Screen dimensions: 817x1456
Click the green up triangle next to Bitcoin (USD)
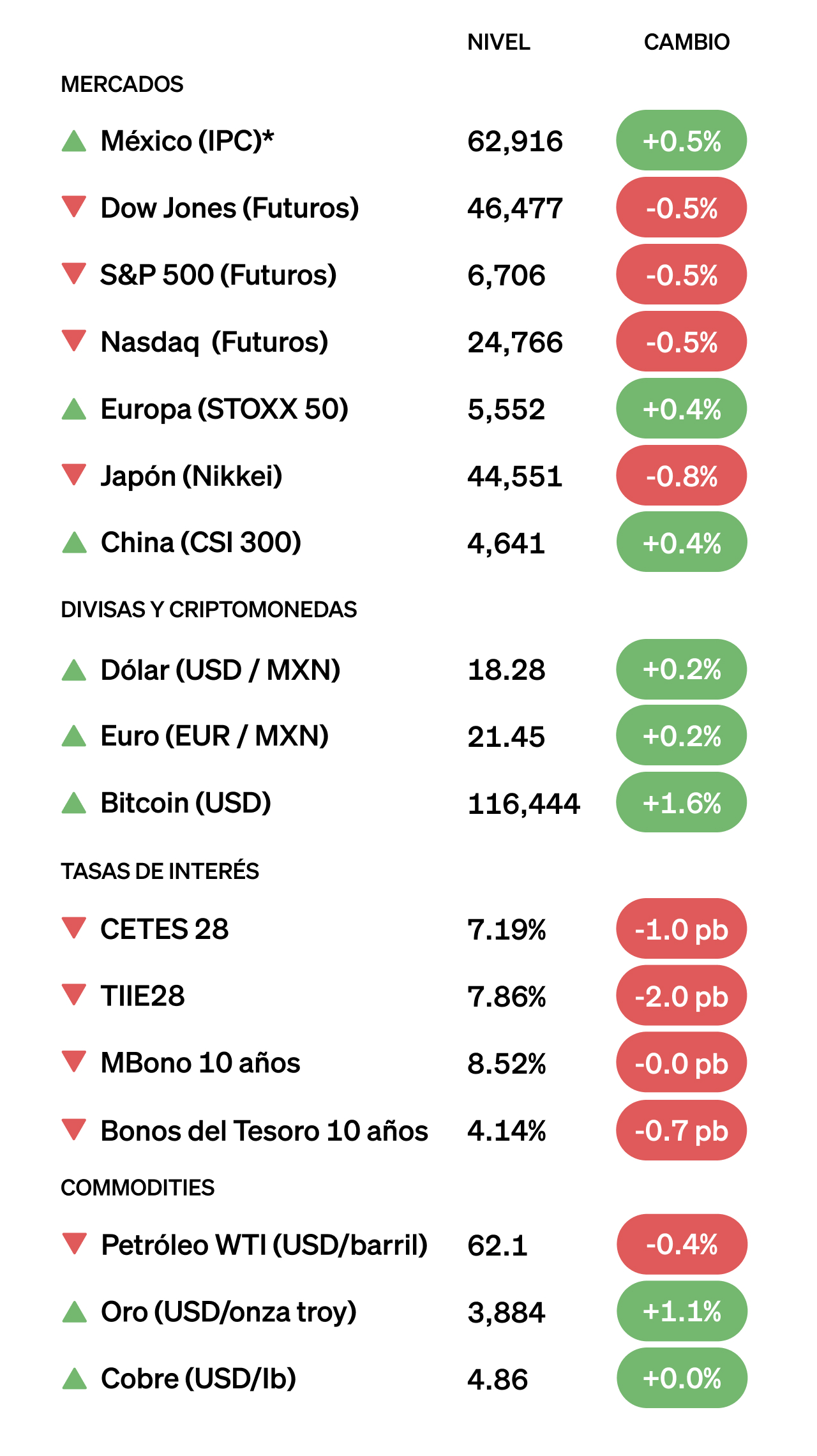tap(74, 803)
